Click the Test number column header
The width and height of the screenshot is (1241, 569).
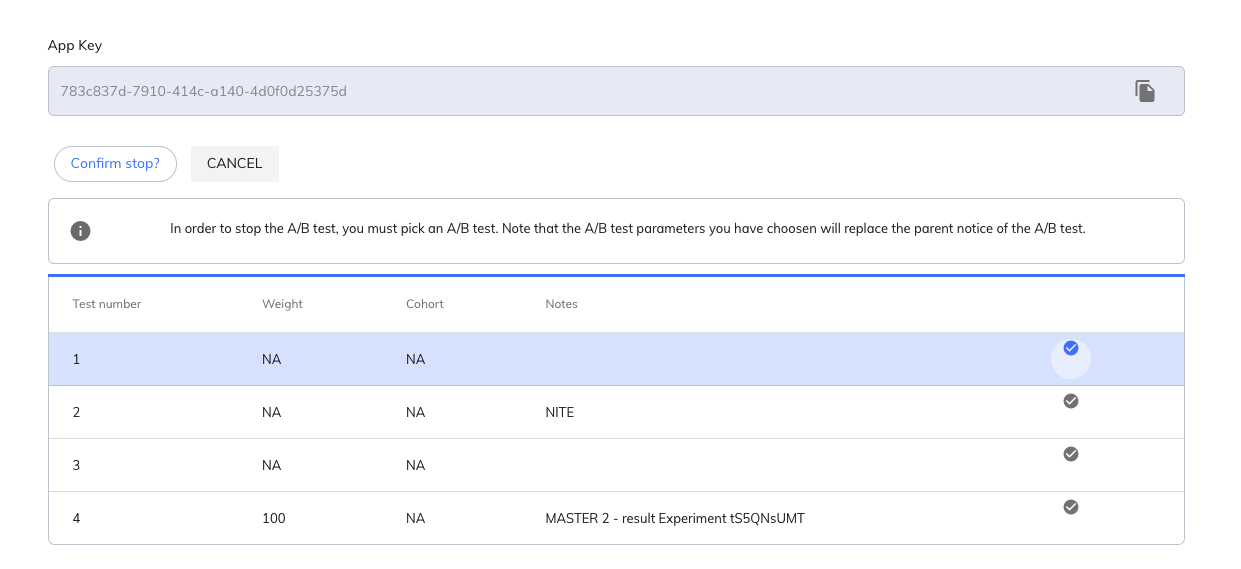[107, 304]
